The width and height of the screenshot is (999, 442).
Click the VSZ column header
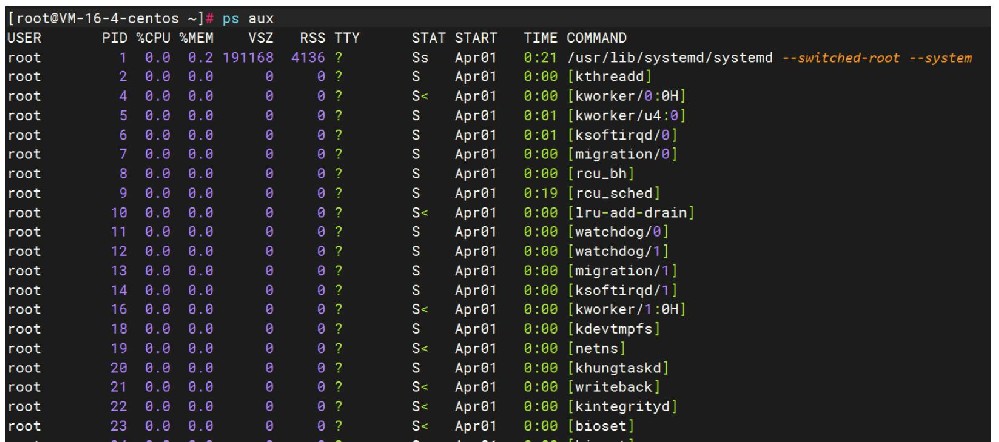point(261,38)
